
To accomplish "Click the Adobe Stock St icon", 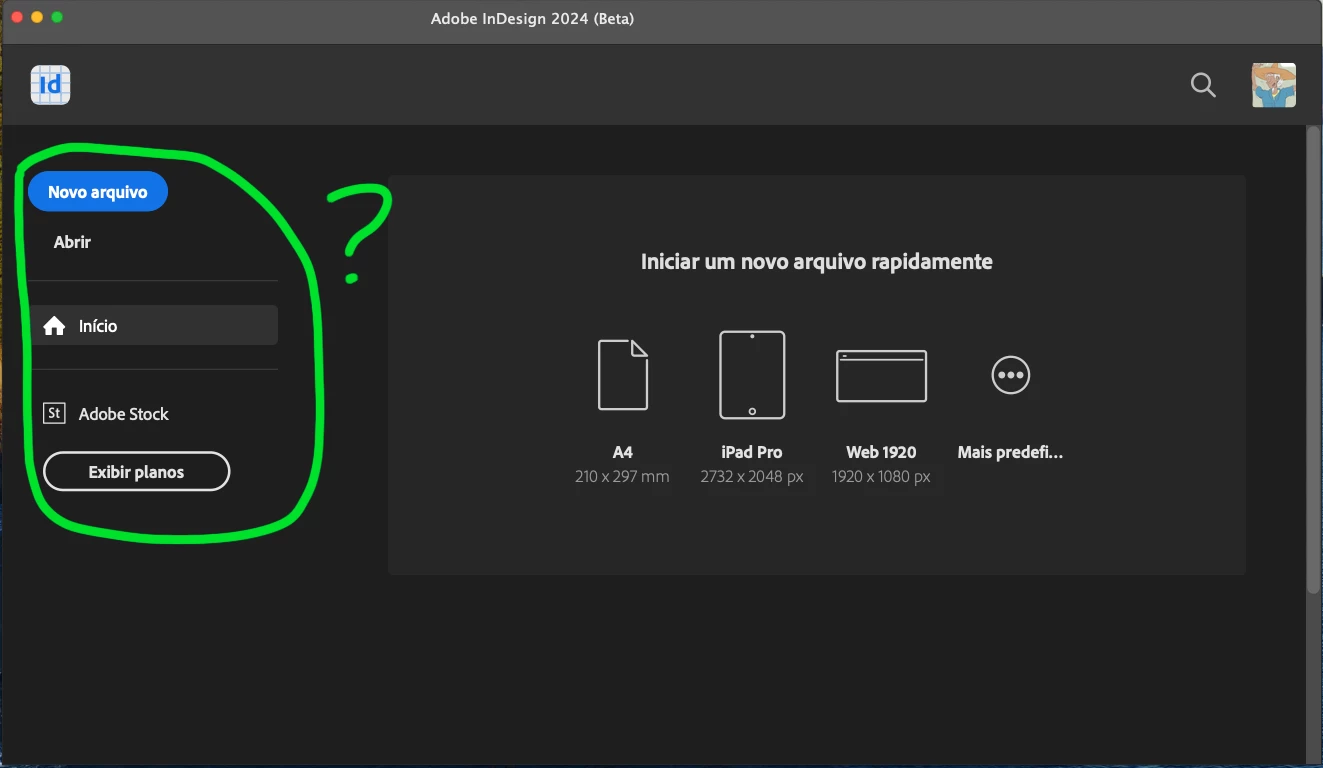I will coord(54,414).
